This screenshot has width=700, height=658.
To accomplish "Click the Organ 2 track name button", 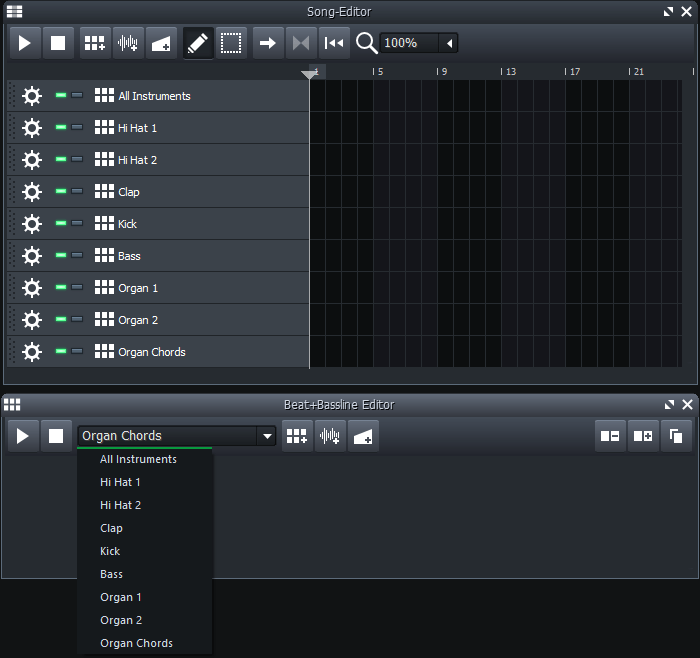I will pos(138,320).
